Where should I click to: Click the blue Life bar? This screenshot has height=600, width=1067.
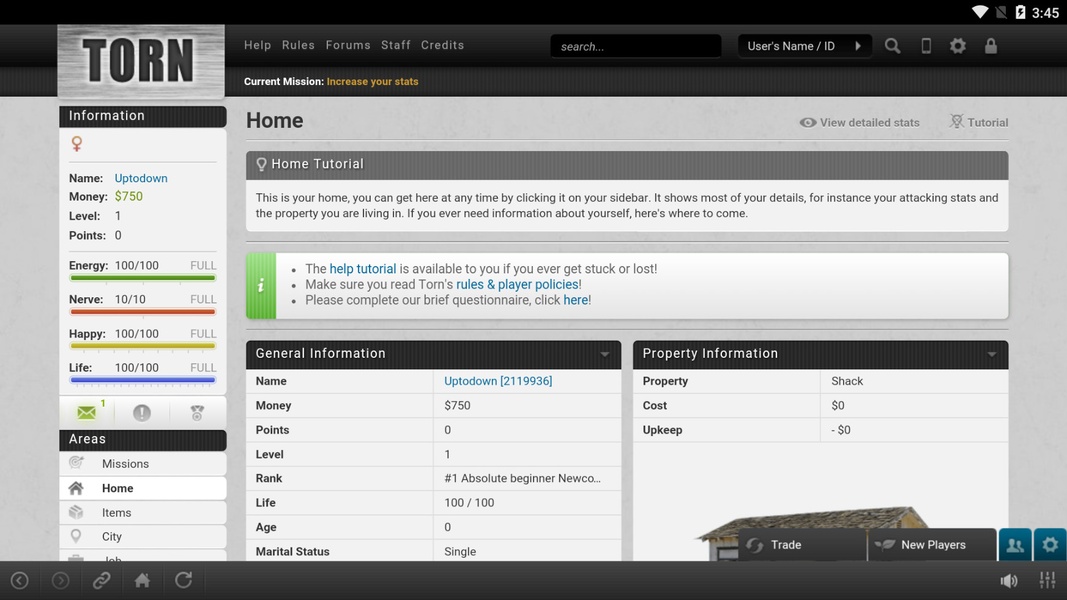[142, 380]
